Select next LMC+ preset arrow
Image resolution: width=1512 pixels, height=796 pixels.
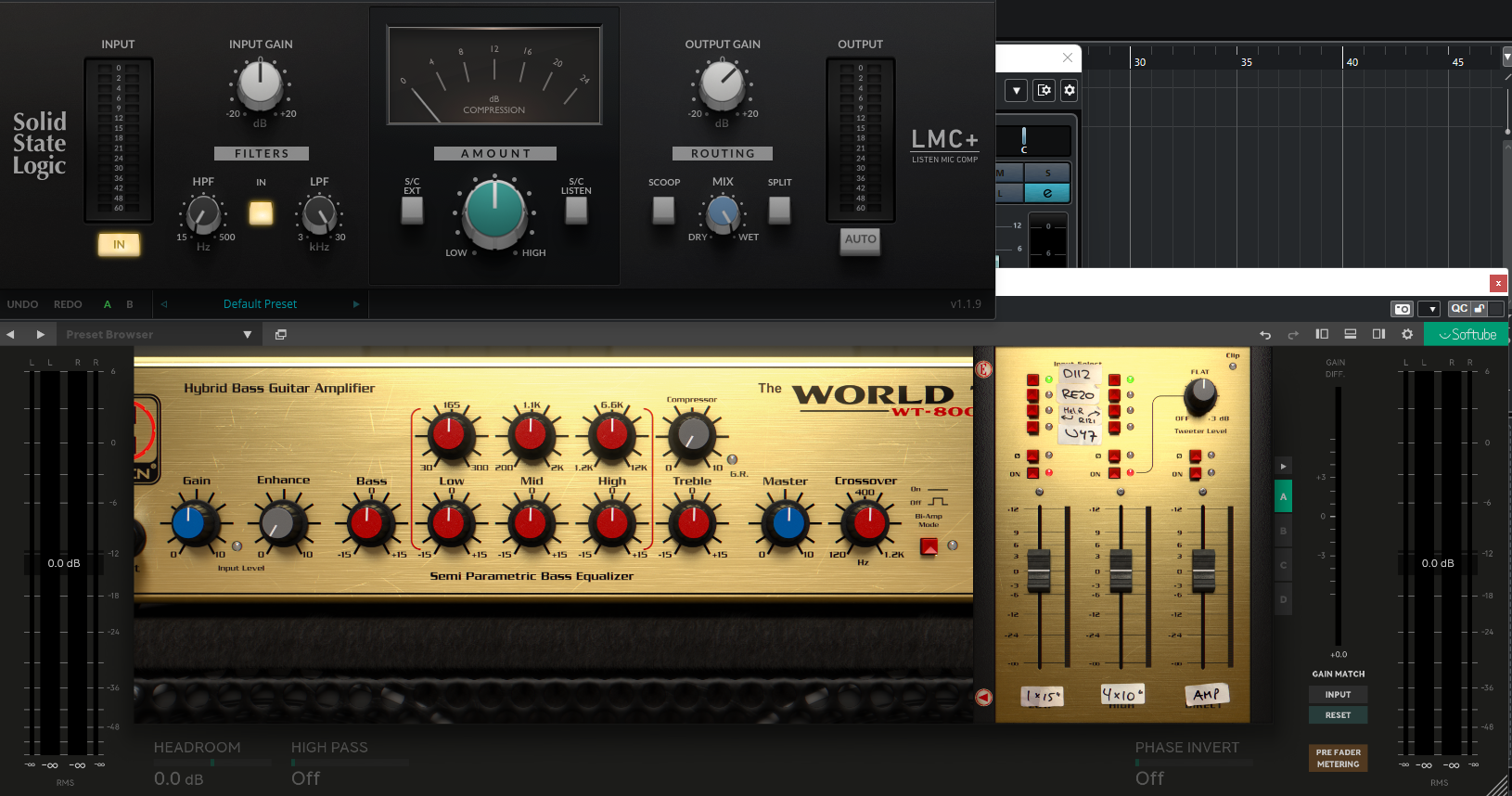pos(355,304)
